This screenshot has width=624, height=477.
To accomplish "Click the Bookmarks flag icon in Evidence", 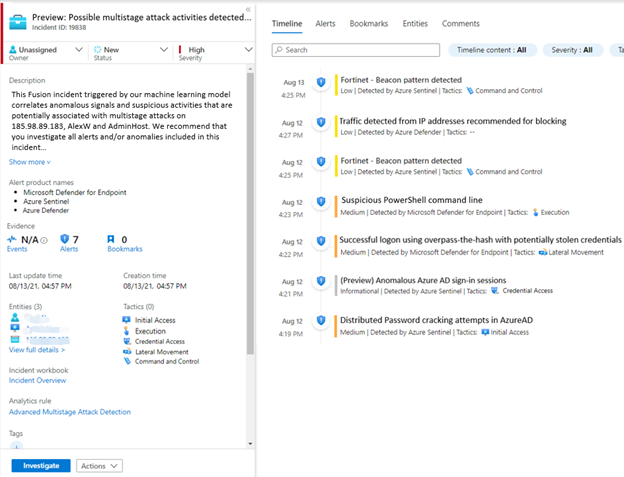I will point(111,239).
